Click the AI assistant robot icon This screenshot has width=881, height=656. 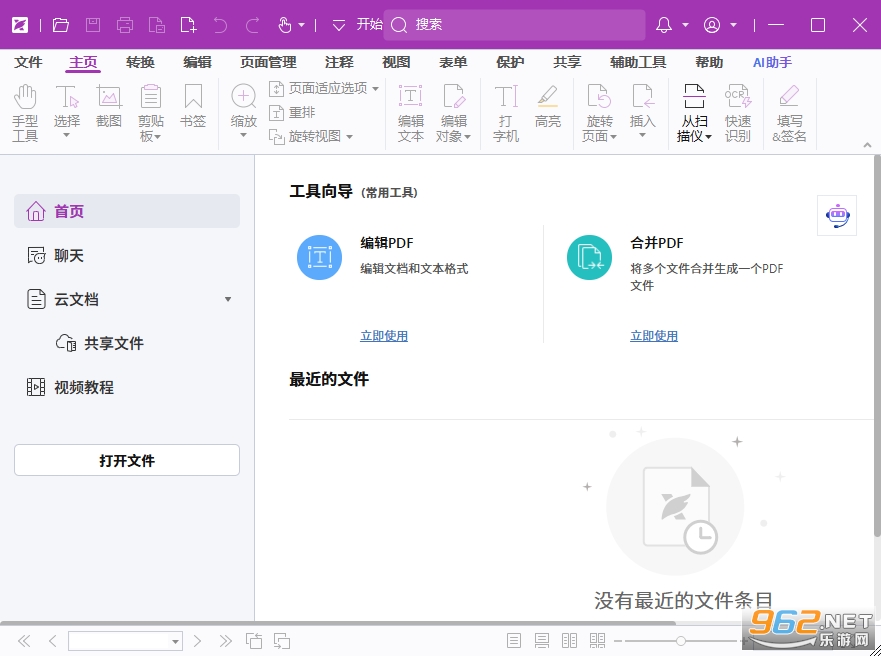point(837,215)
